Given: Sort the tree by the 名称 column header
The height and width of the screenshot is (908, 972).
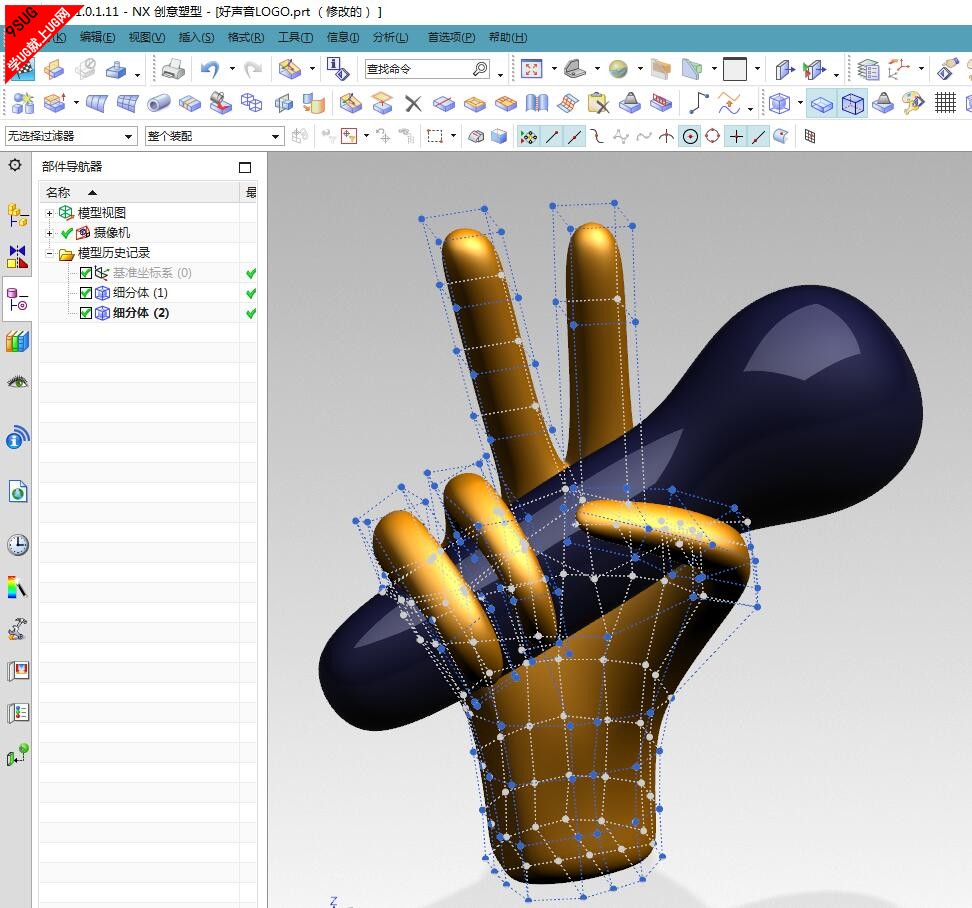Looking at the screenshot, I should pyautogui.click(x=139, y=193).
